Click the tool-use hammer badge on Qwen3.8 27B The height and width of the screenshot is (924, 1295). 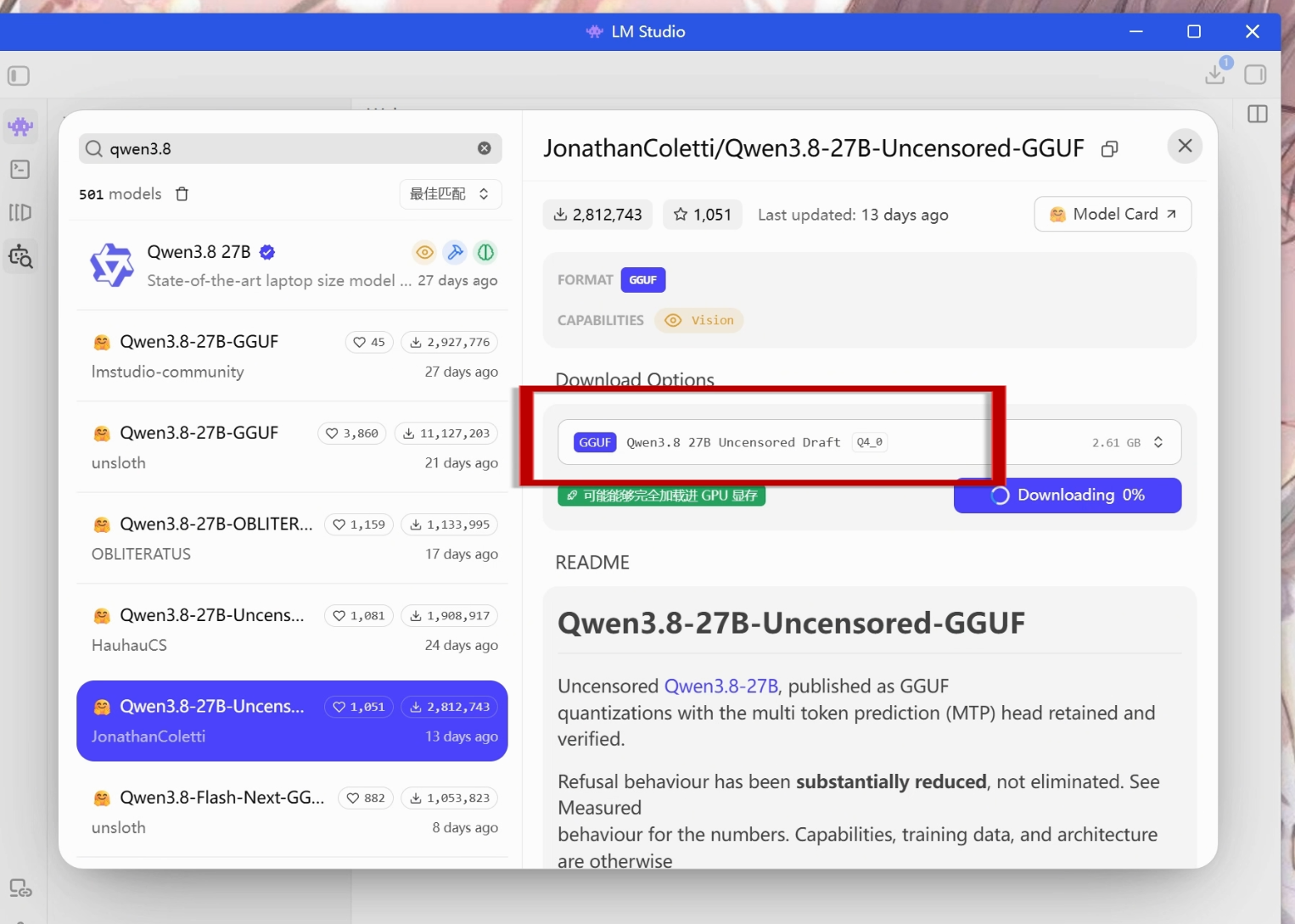(456, 252)
